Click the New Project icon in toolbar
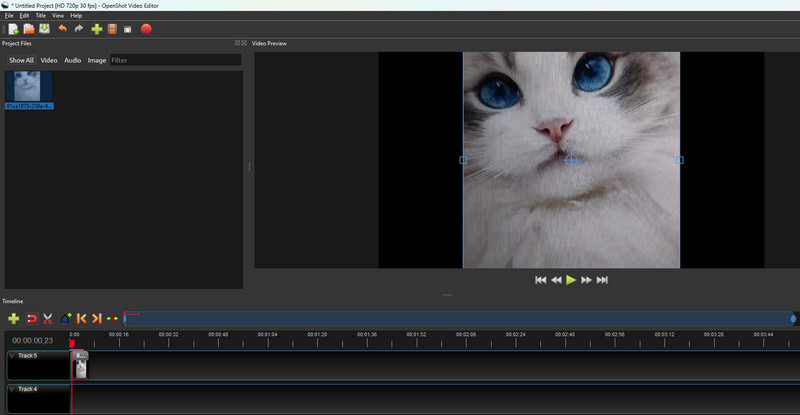Screen dimensions: 800x415 pyautogui.click(x=13, y=29)
